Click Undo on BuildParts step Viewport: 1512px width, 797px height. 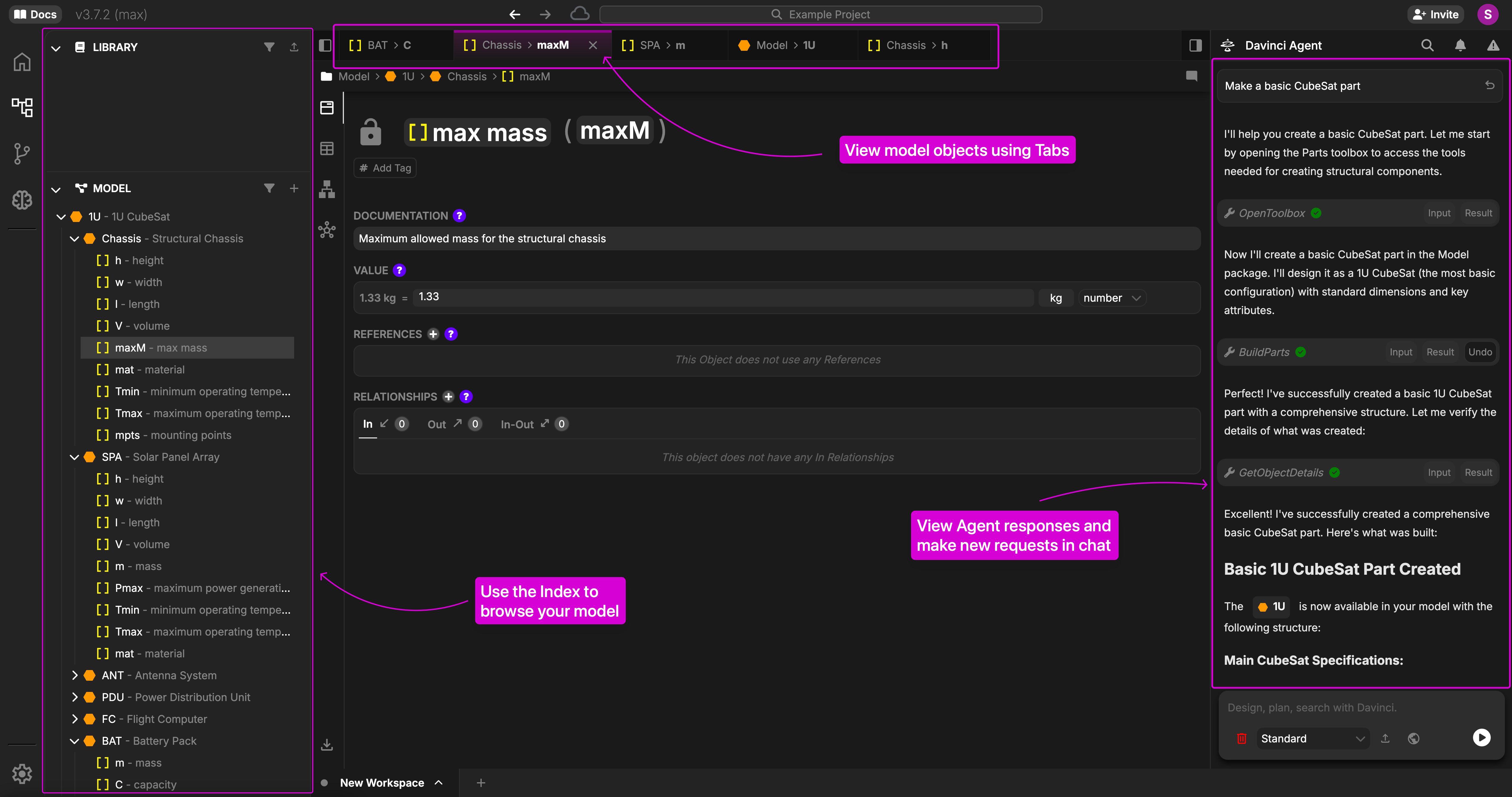pyautogui.click(x=1480, y=352)
